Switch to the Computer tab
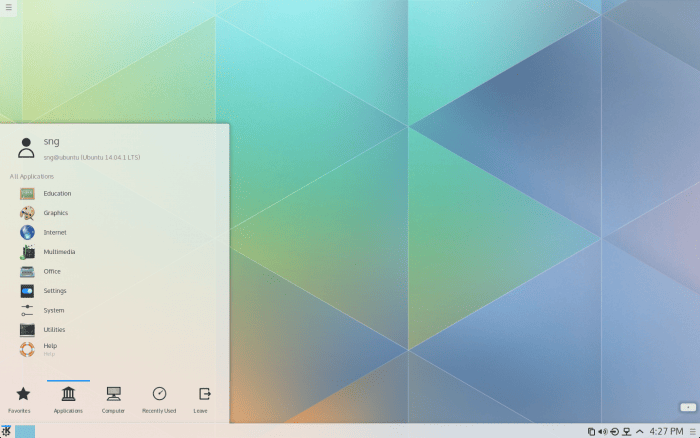The image size is (700, 438). click(x=113, y=399)
